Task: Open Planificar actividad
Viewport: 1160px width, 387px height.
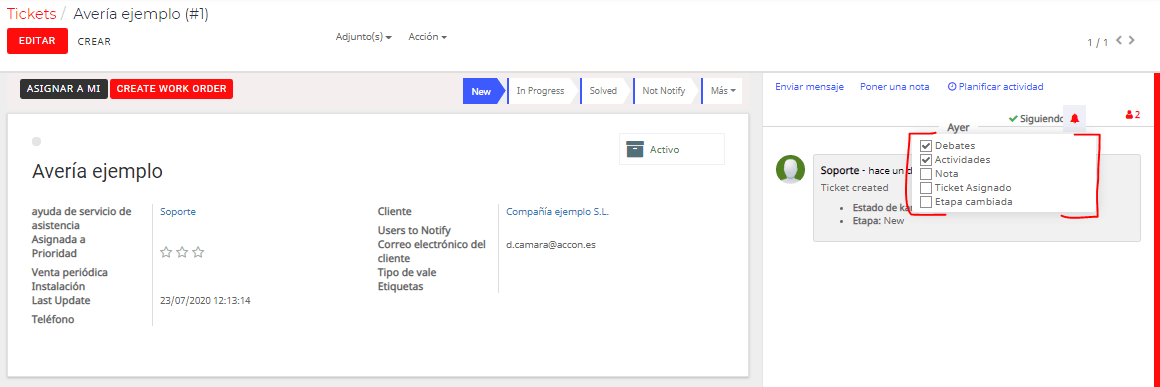Action: (x=995, y=87)
